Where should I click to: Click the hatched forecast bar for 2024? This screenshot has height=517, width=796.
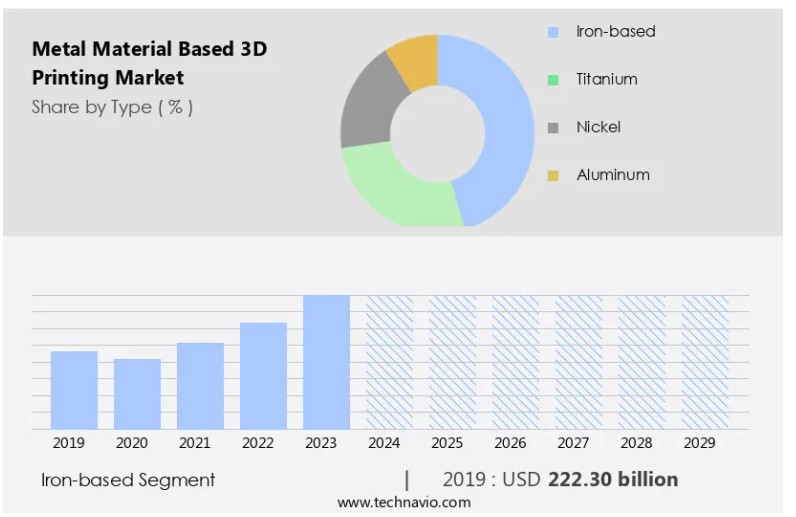(389, 362)
